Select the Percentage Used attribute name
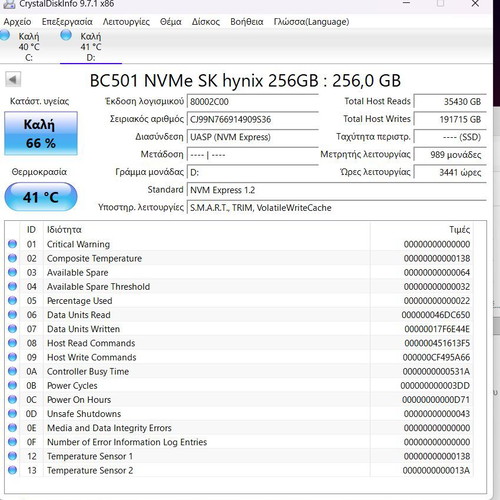The height and width of the screenshot is (500, 500). point(80,301)
